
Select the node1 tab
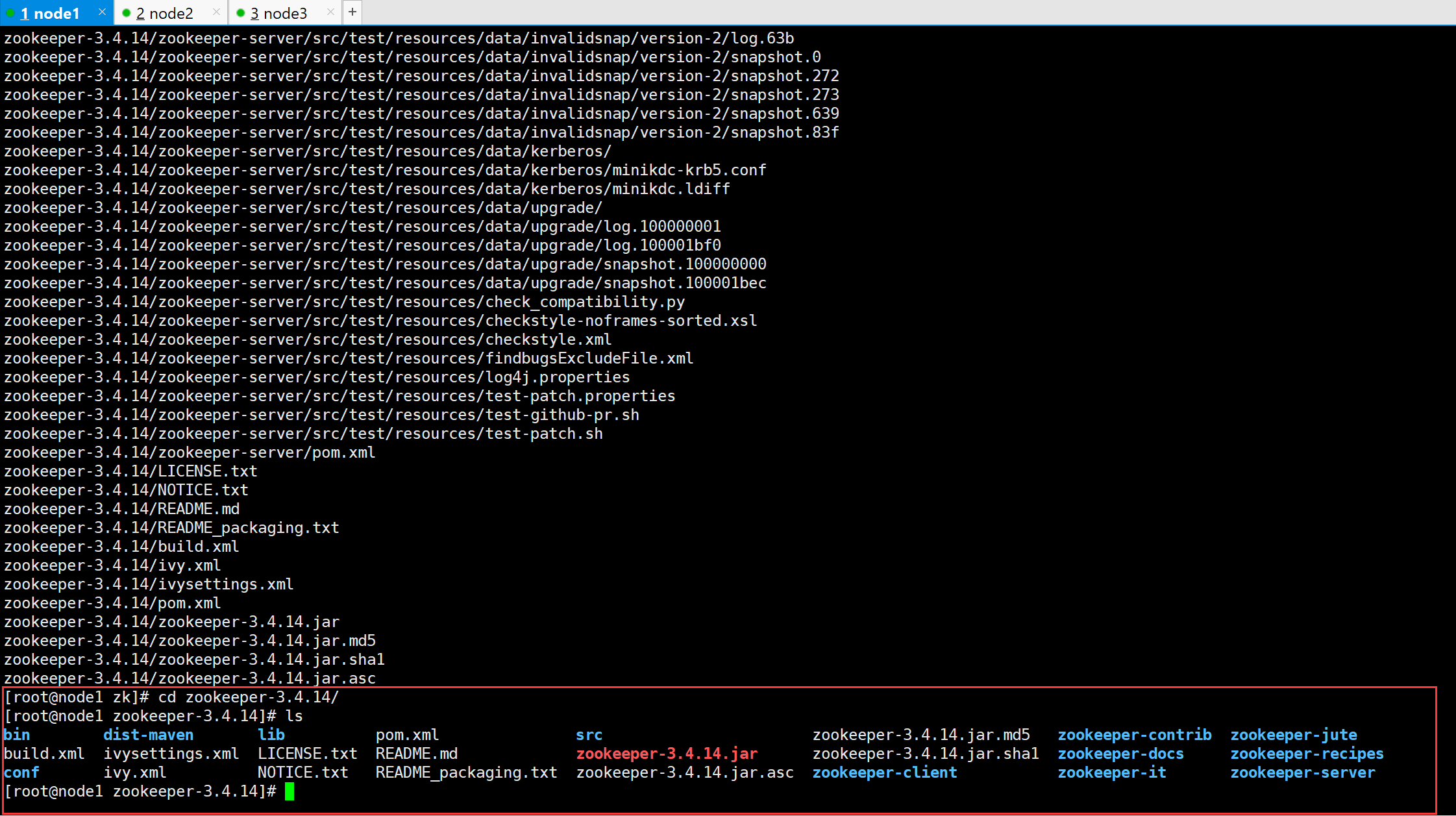(50, 13)
